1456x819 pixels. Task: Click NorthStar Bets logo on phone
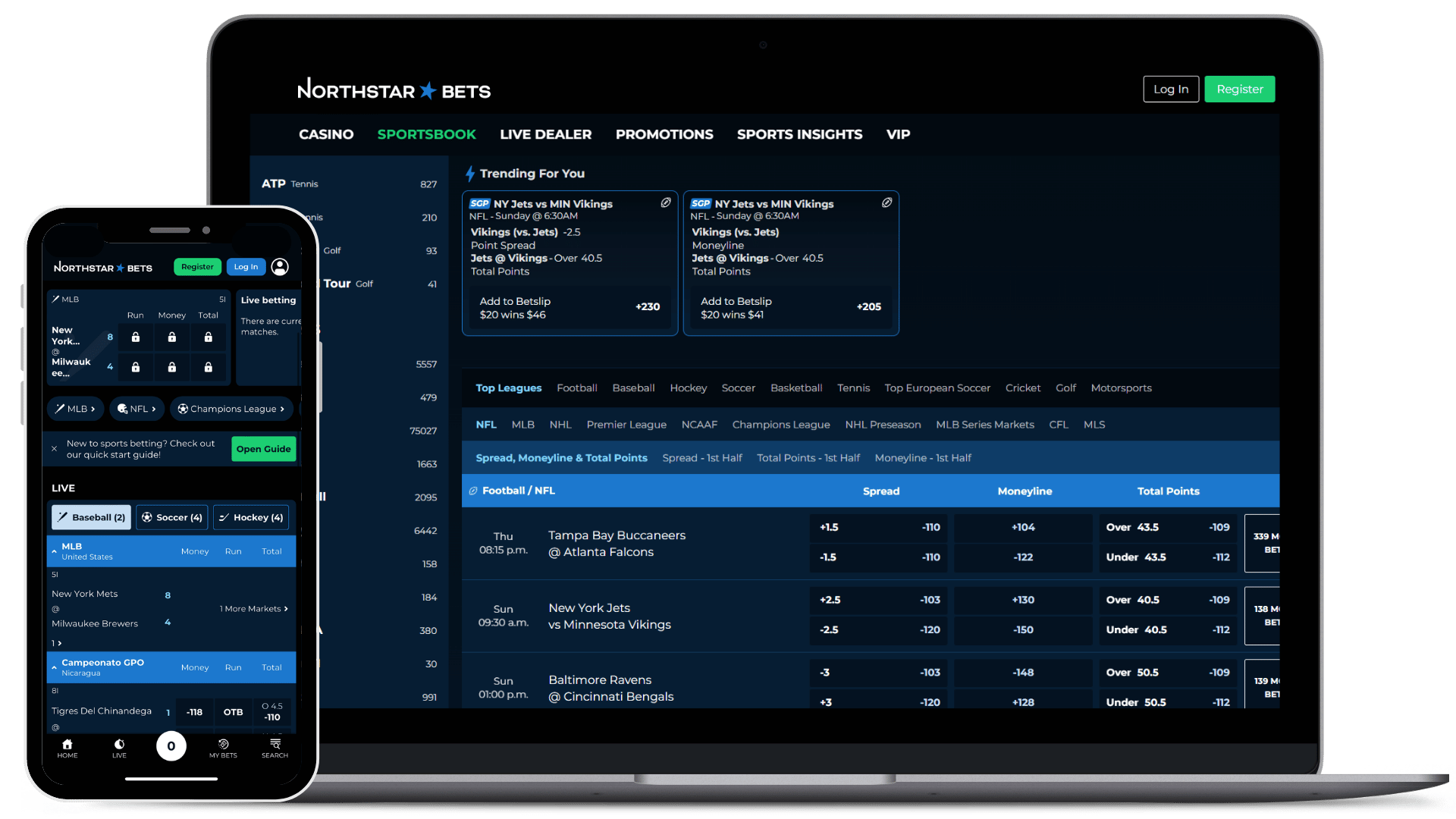(x=103, y=268)
